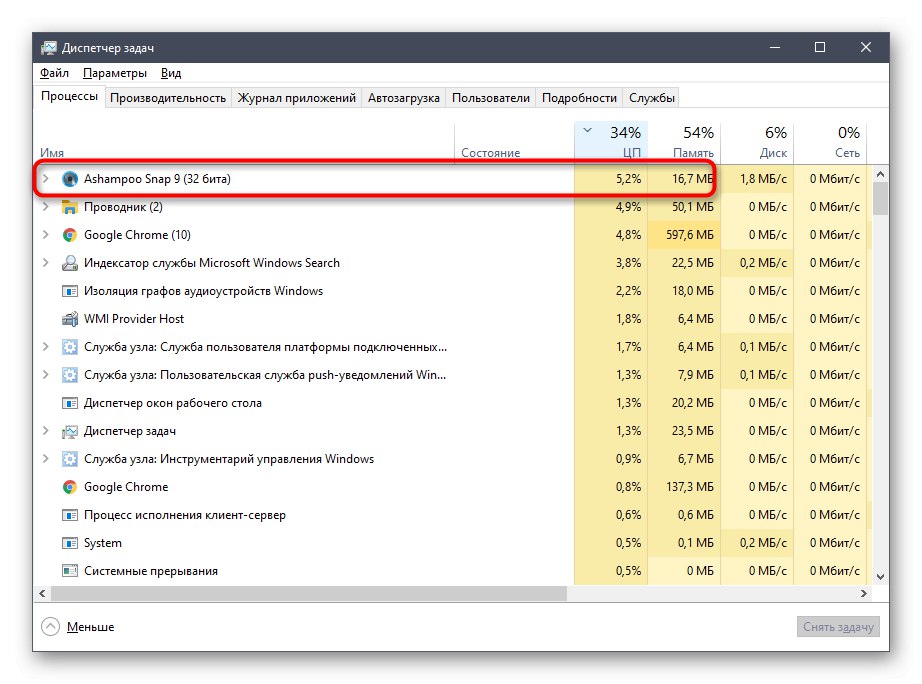
Task: Click the WMI Provider Host icon
Action: (68, 319)
